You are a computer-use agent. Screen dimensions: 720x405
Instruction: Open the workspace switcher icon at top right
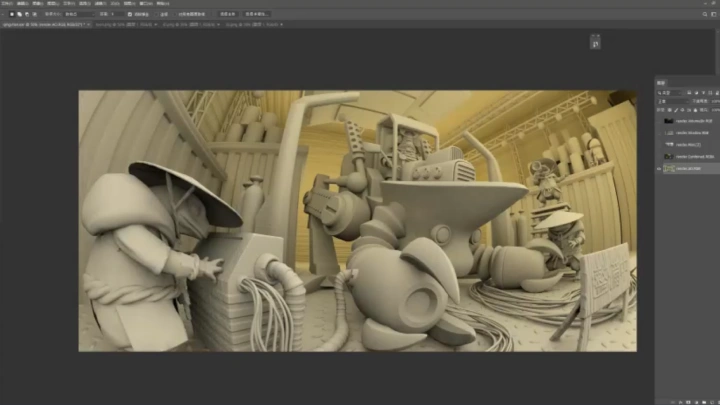tap(714, 14)
